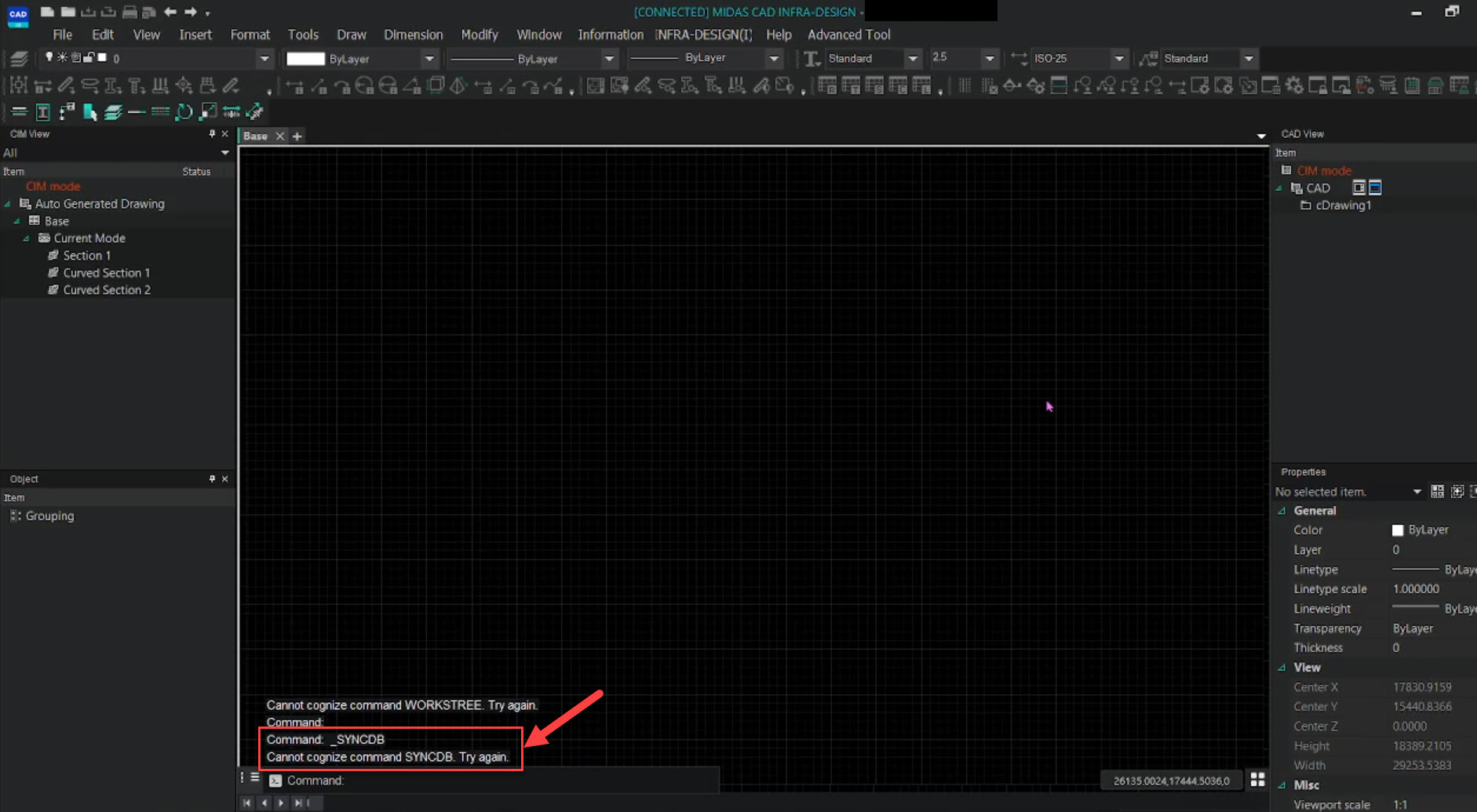The image size is (1477, 812).
Task: Add a new drawing tab with plus button
Action: point(297,136)
